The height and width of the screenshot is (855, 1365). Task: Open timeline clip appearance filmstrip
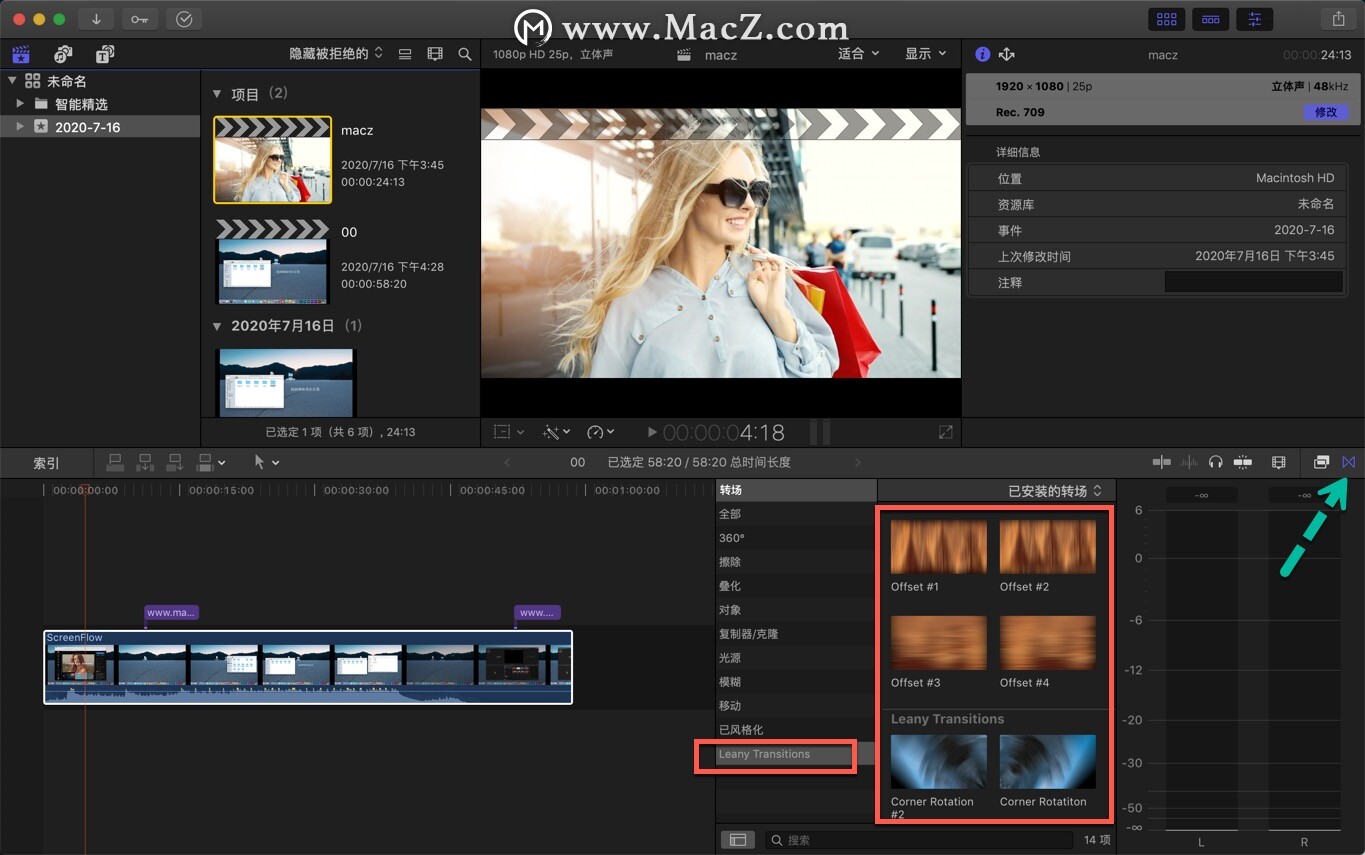[1278, 462]
